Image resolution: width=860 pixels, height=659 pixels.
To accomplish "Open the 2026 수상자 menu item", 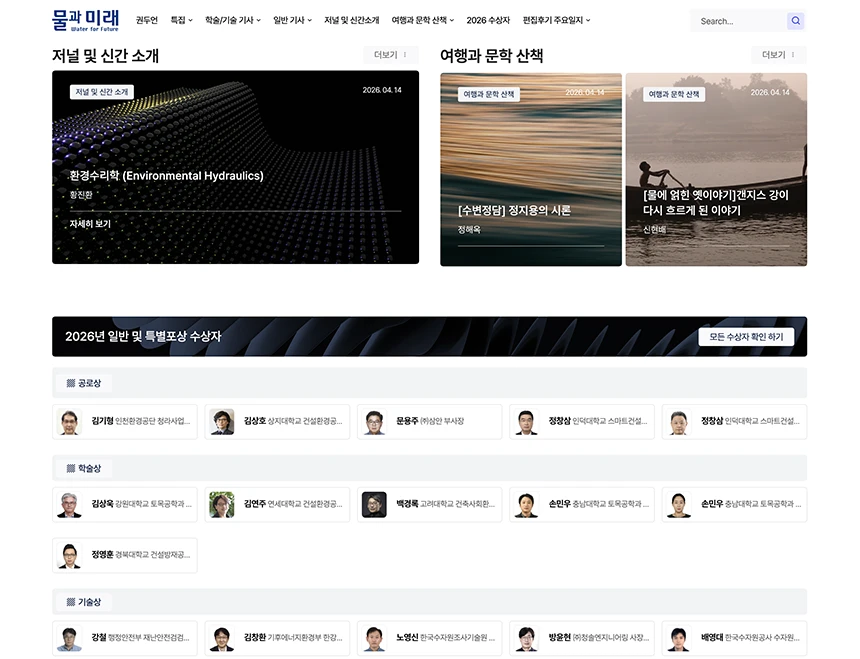I will (488, 20).
